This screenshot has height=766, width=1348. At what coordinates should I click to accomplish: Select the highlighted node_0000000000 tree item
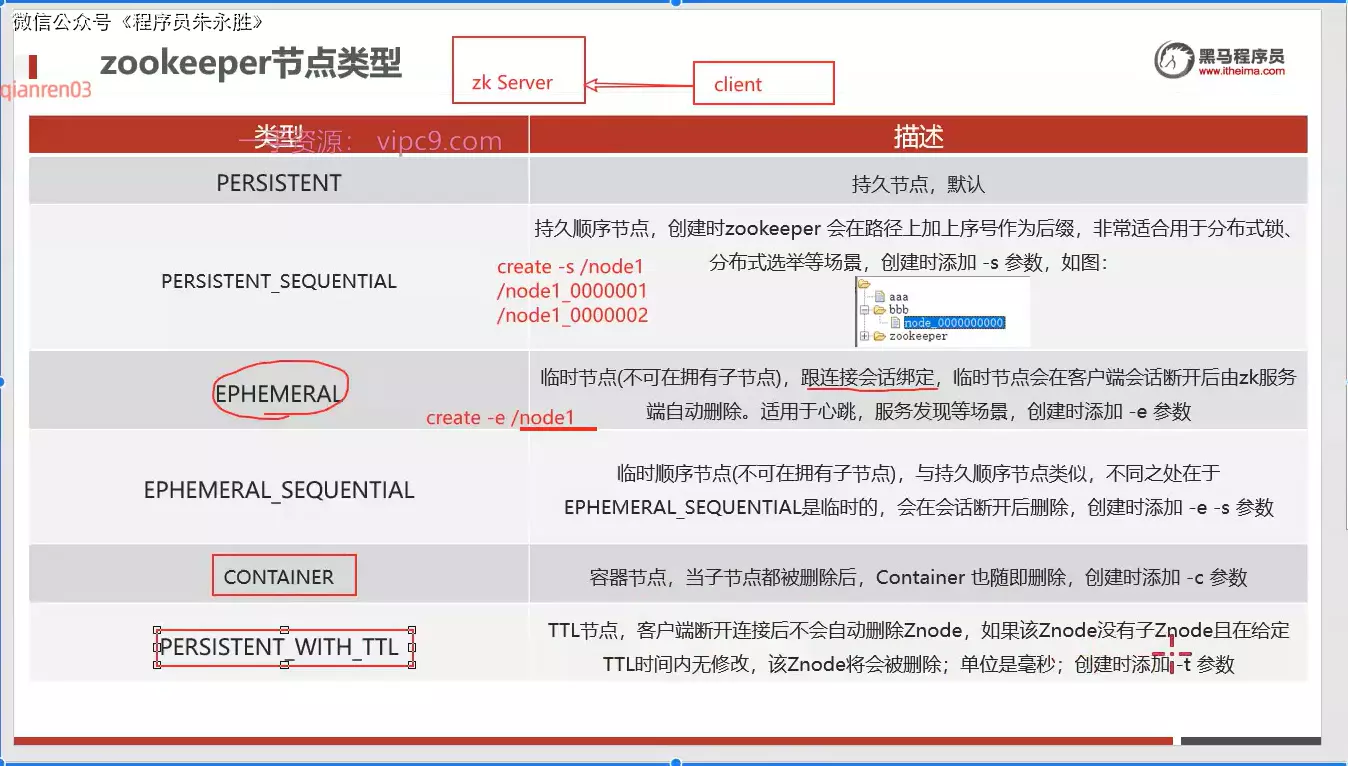pyautogui.click(x=954, y=323)
